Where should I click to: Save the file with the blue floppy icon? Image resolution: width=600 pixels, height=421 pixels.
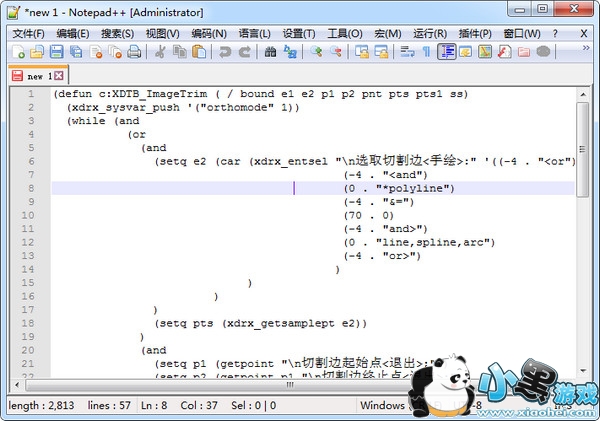point(56,51)
